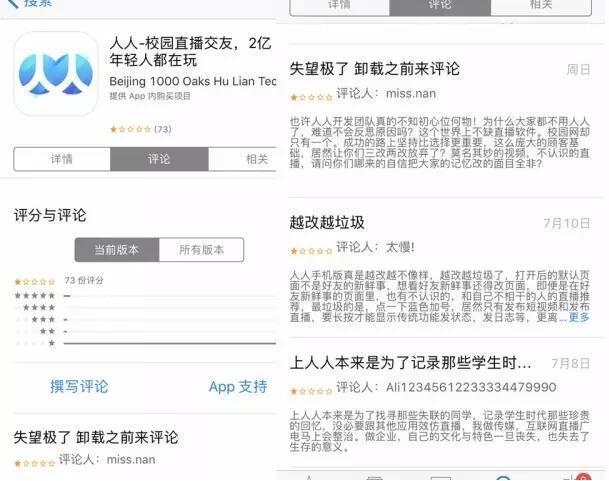The width and height of the screenshot is (609, 481).
Task: Click star rating beside reviewer Ali123456…
Action: tap(311, 391)
